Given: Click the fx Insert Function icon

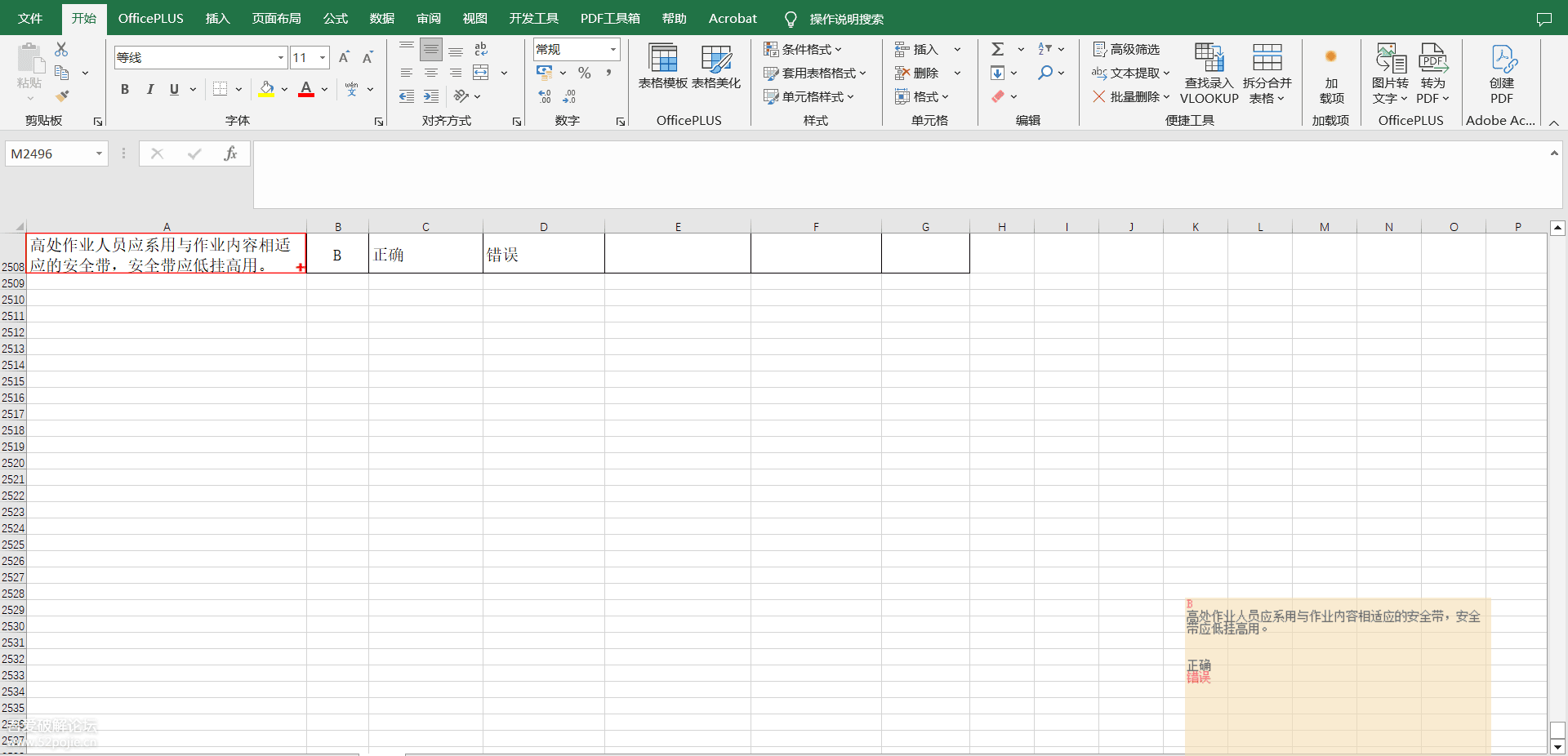Looking at the screenshot, I should click(x=230, y=153).
